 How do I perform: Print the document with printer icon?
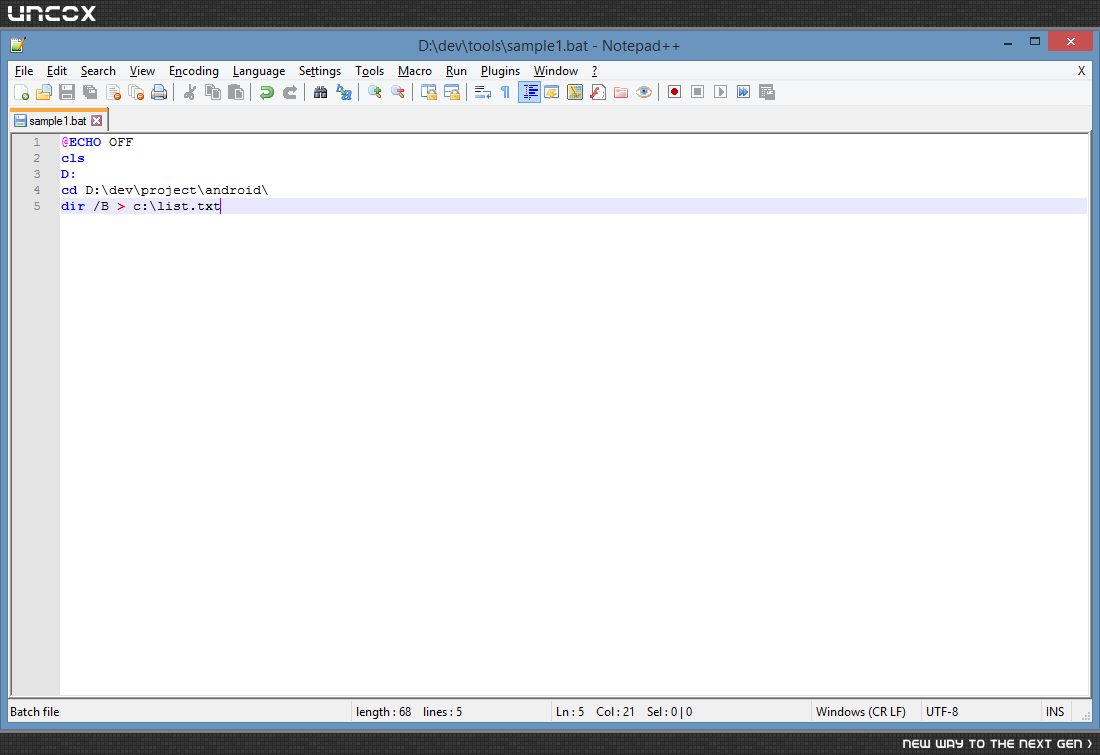pos(159,92)
